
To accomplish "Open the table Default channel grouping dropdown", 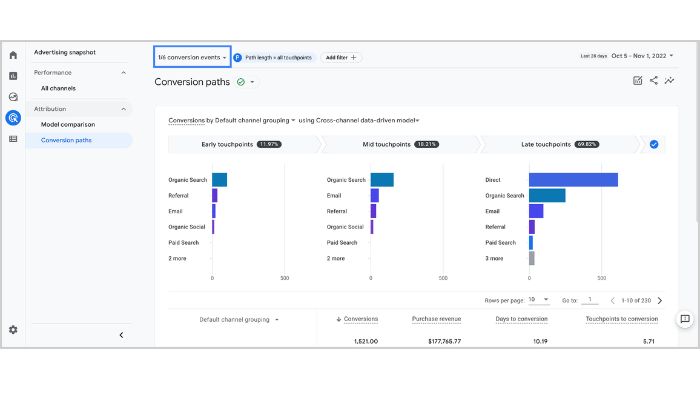I will [239, 320].
